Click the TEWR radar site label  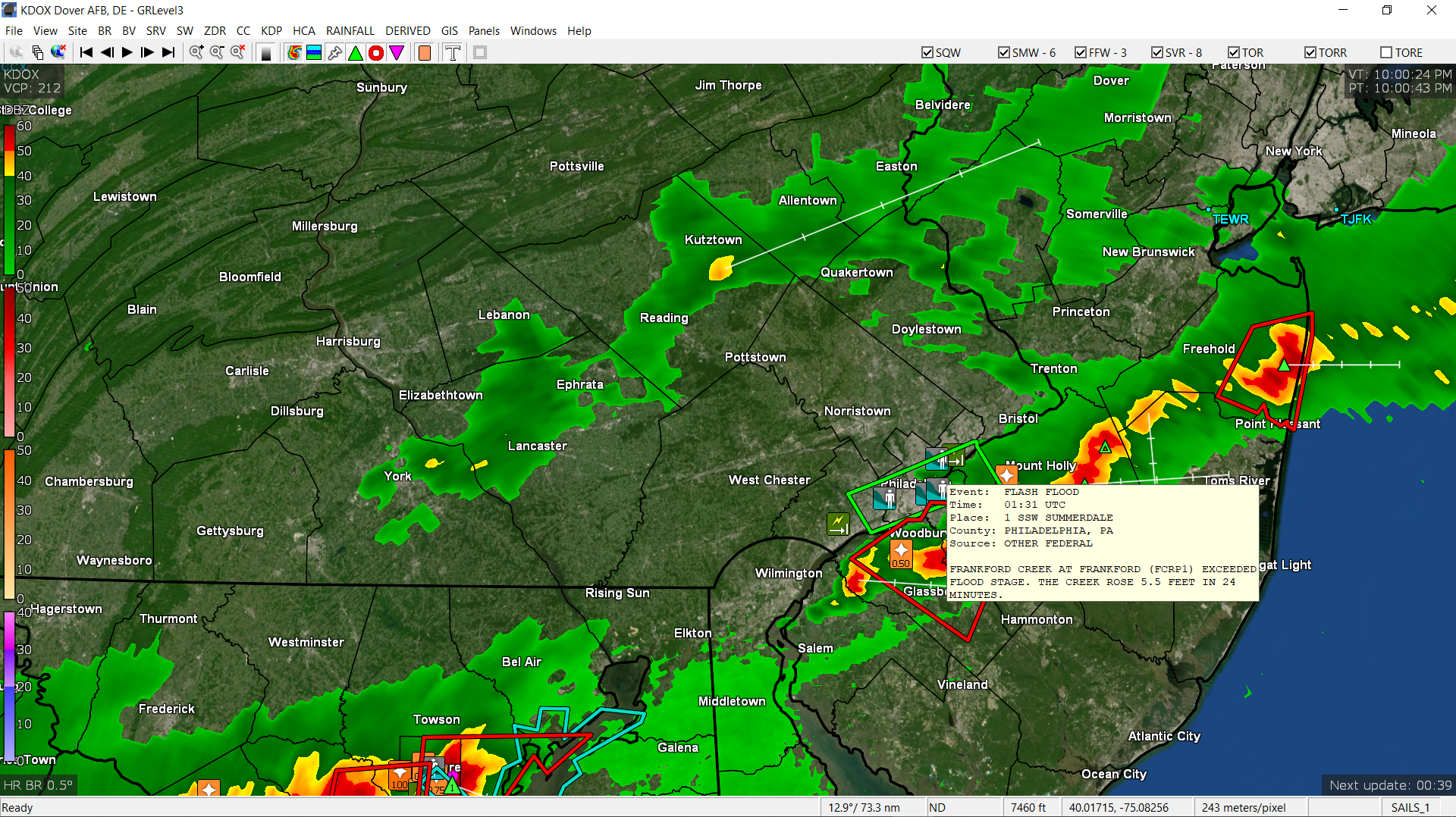(x=1230, y=219)
